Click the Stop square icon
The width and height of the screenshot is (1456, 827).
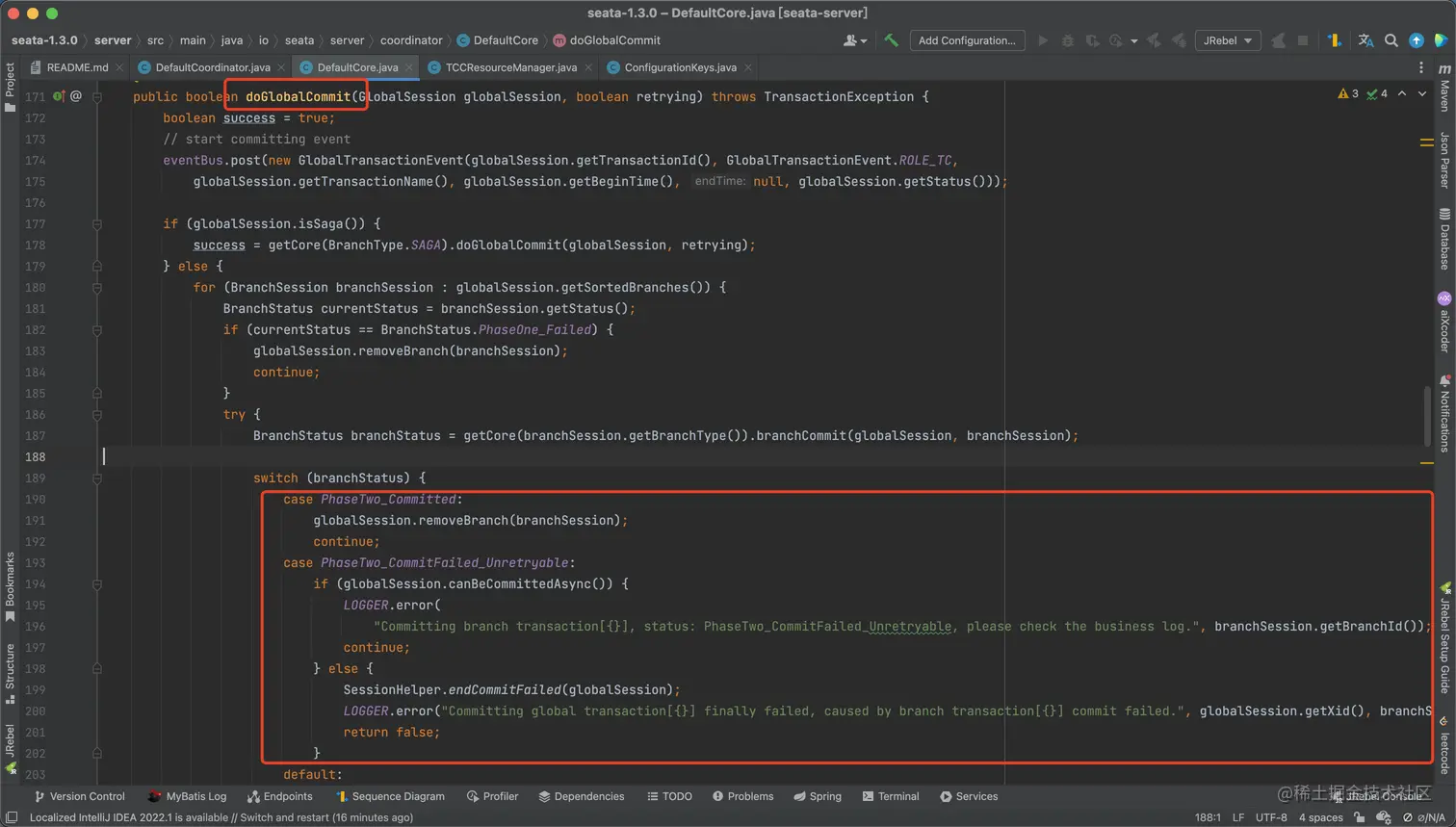click(x=1303, y=40)
